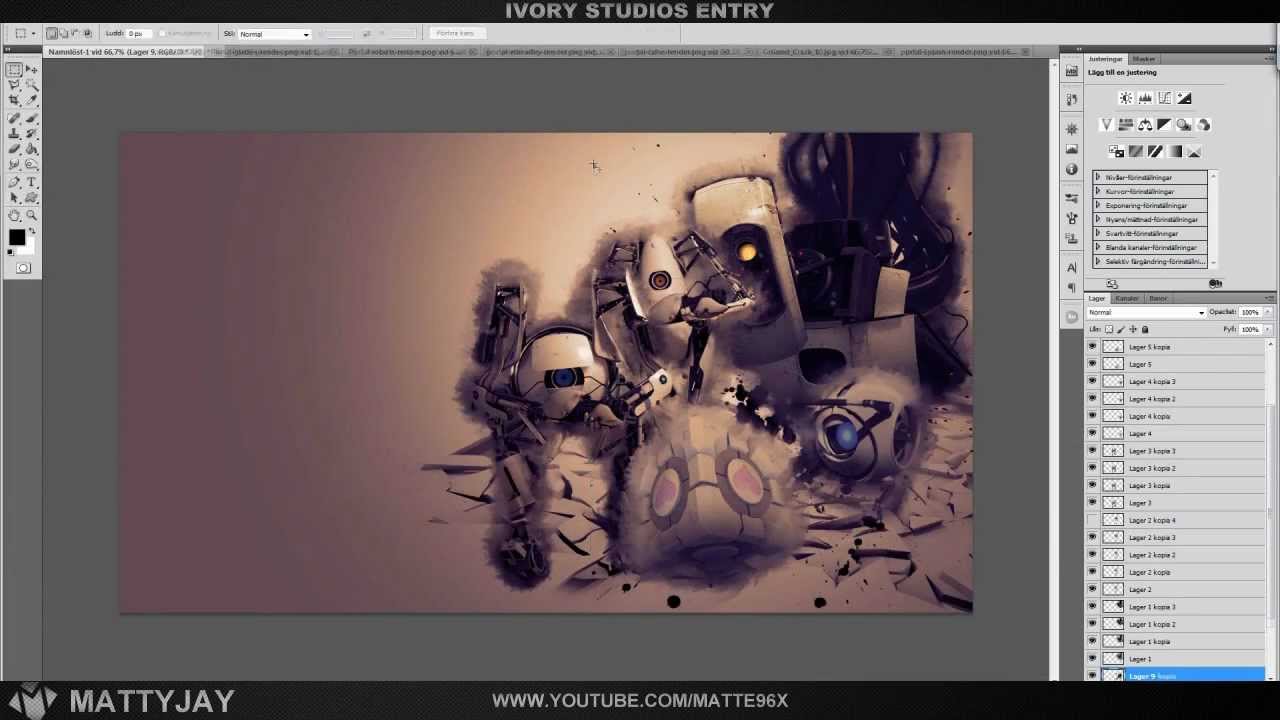
Task: Add a Levels adjustment
Action: [x=1145, y=98]
